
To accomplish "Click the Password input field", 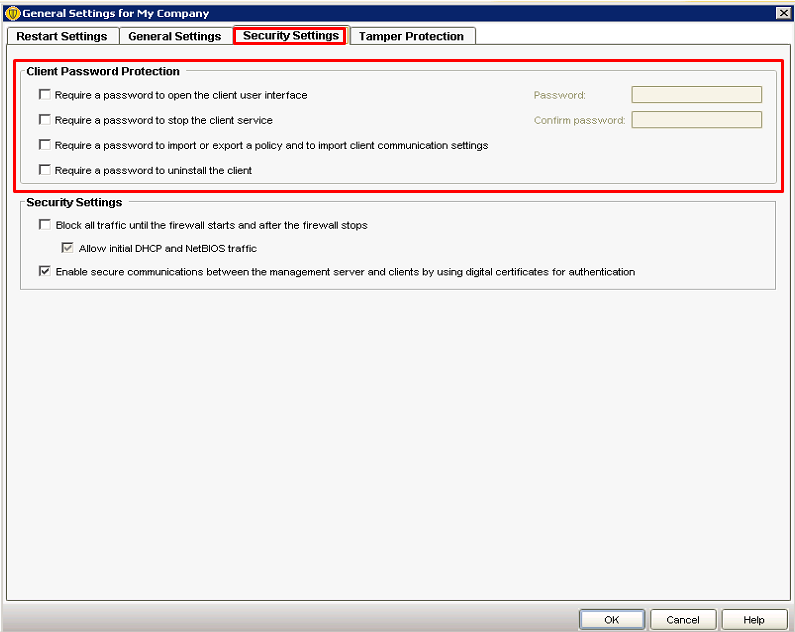I will coord(696,95).
